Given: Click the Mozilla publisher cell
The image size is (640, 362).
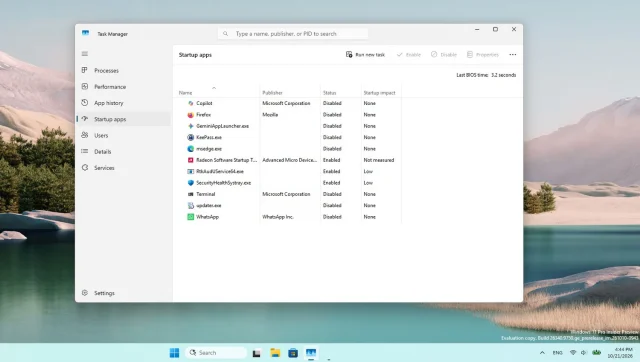Looking at the screenshot, I should click(x=270, y=115).
